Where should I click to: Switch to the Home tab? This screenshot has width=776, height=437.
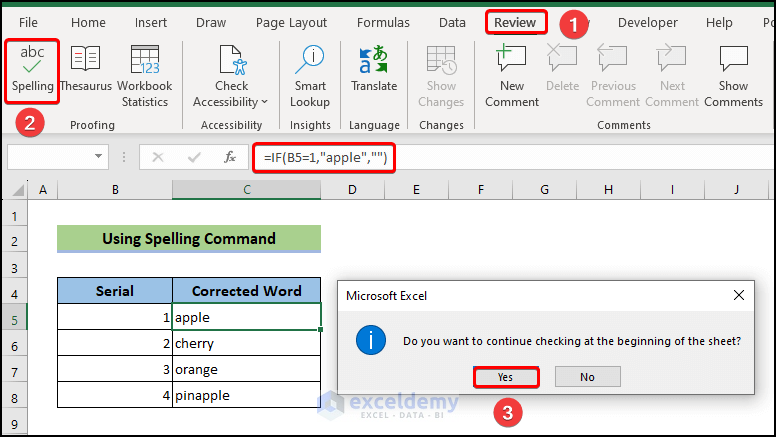point(88,23)
